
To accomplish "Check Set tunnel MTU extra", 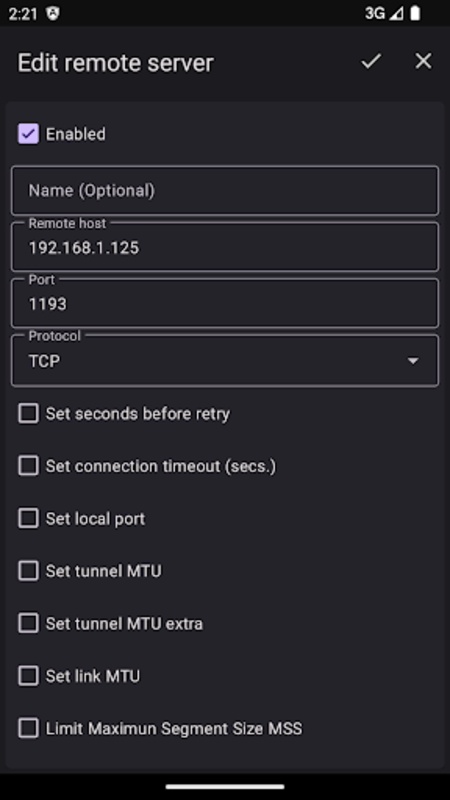I will tap(29, 623).
